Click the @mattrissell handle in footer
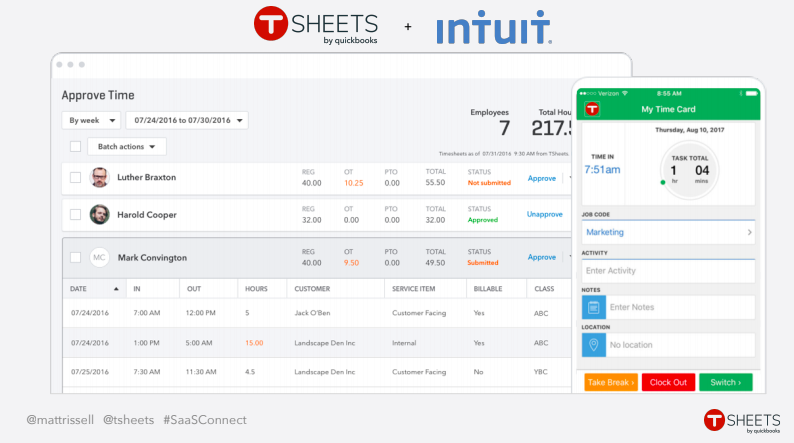The width and height of the screenshot is (794, 443). 60,420
